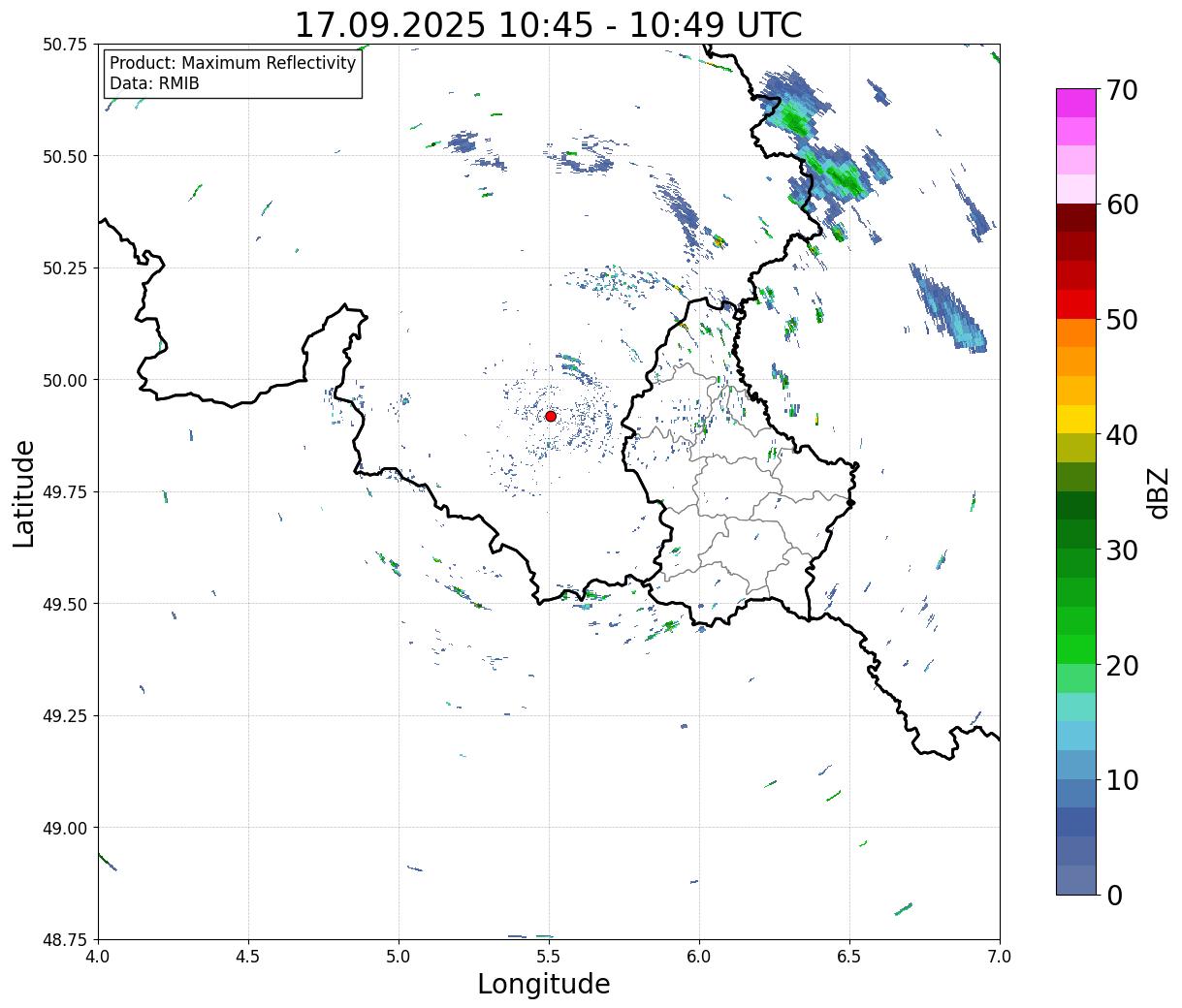The image size is (1182, 1008).
Task: Click the colorbar tick label '60'
Action: click(x=1121, y=205)
